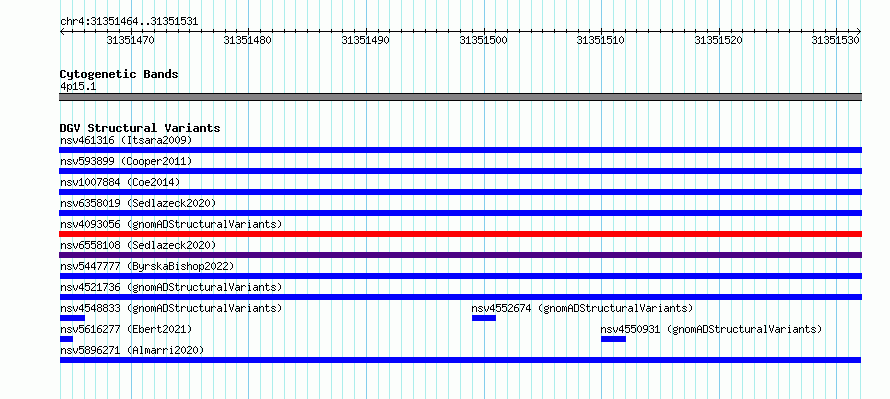The image size is (890, 399).
Task: Open the nsv4550931 (gnomADStructuralVariants) label
Action: pyautogui.click(x=711, y=329)
